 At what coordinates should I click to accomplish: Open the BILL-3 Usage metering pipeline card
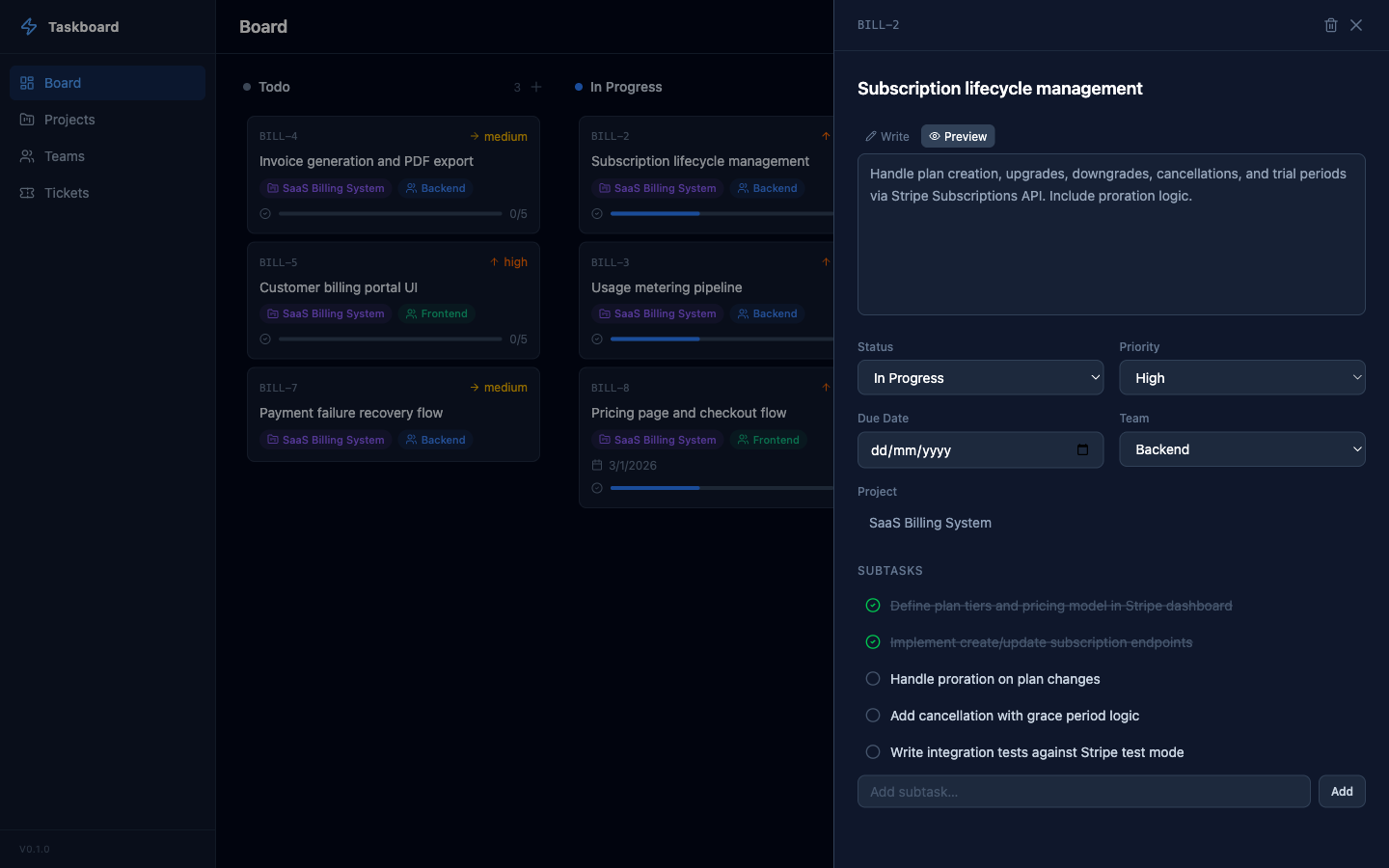pos(706,301)
